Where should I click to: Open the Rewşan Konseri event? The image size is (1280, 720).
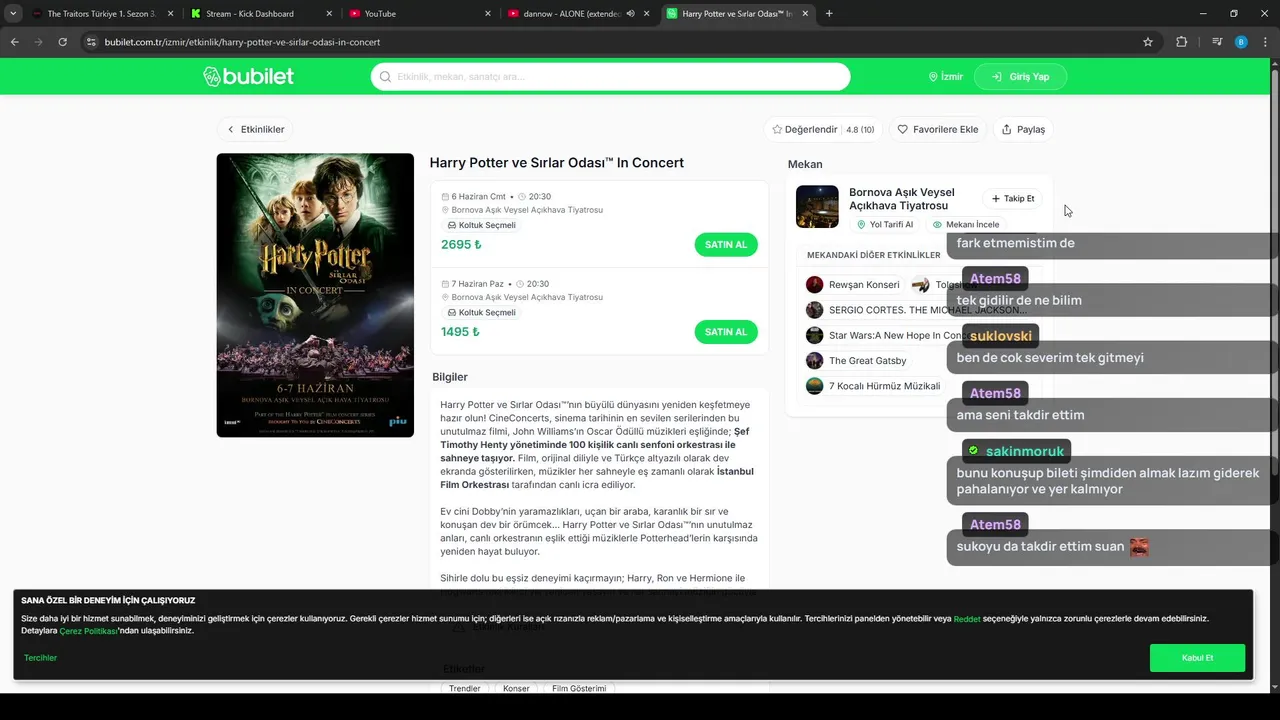coord(853,285)
